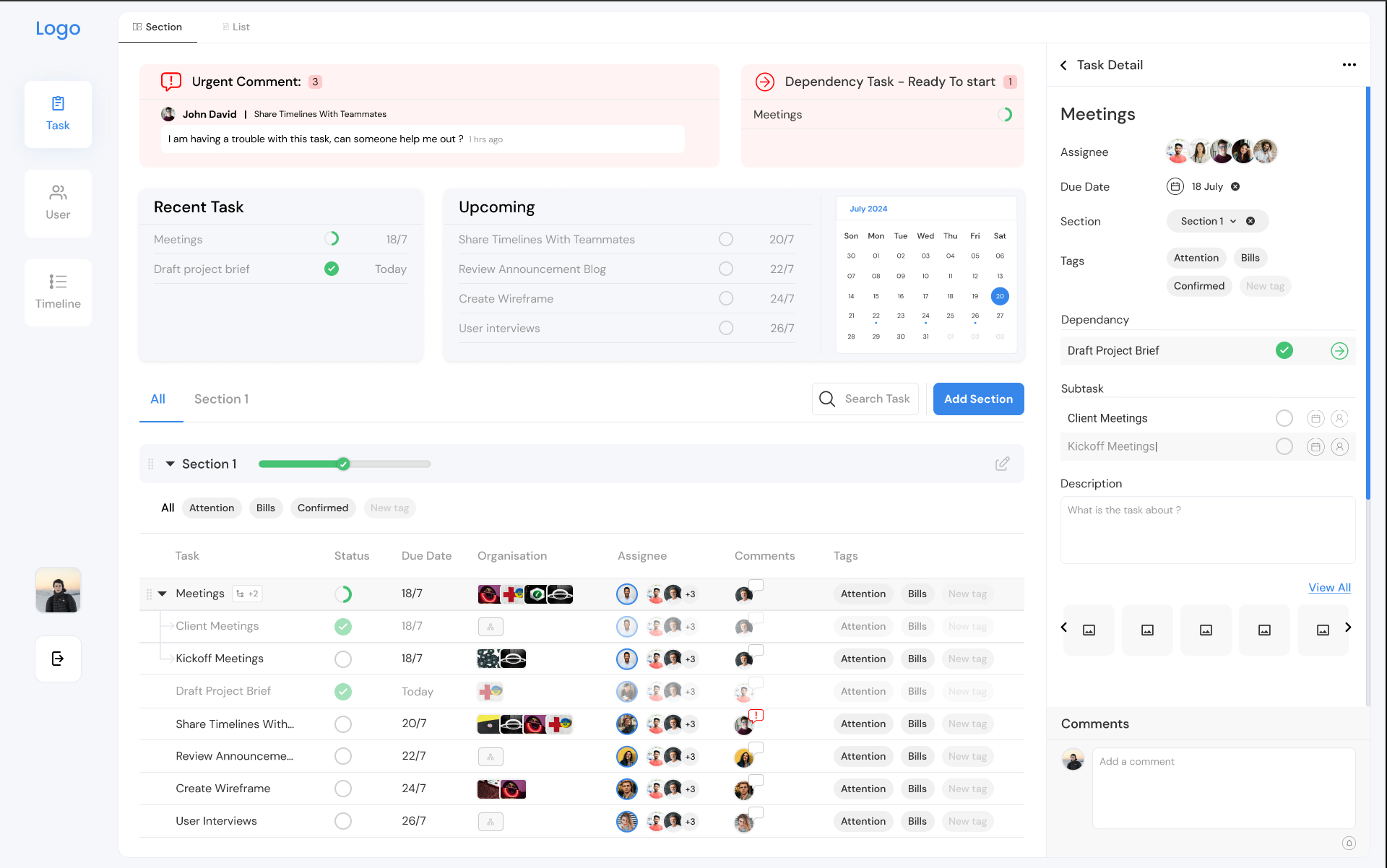Open dependency arrow for Draft Project Brief

coord(1339,351)
